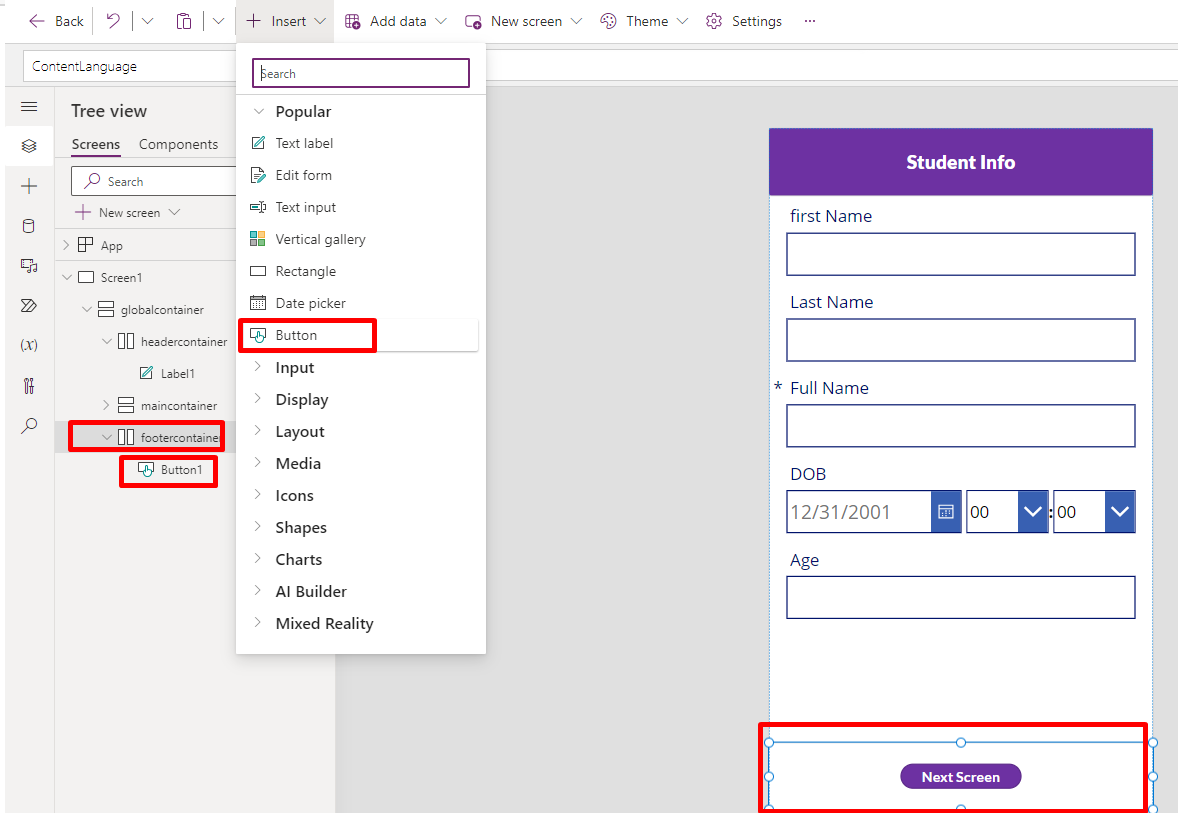This screenshot has width=1178, height=813.
Task: Select globalcontainer in the tree
Action: point(162,310)
